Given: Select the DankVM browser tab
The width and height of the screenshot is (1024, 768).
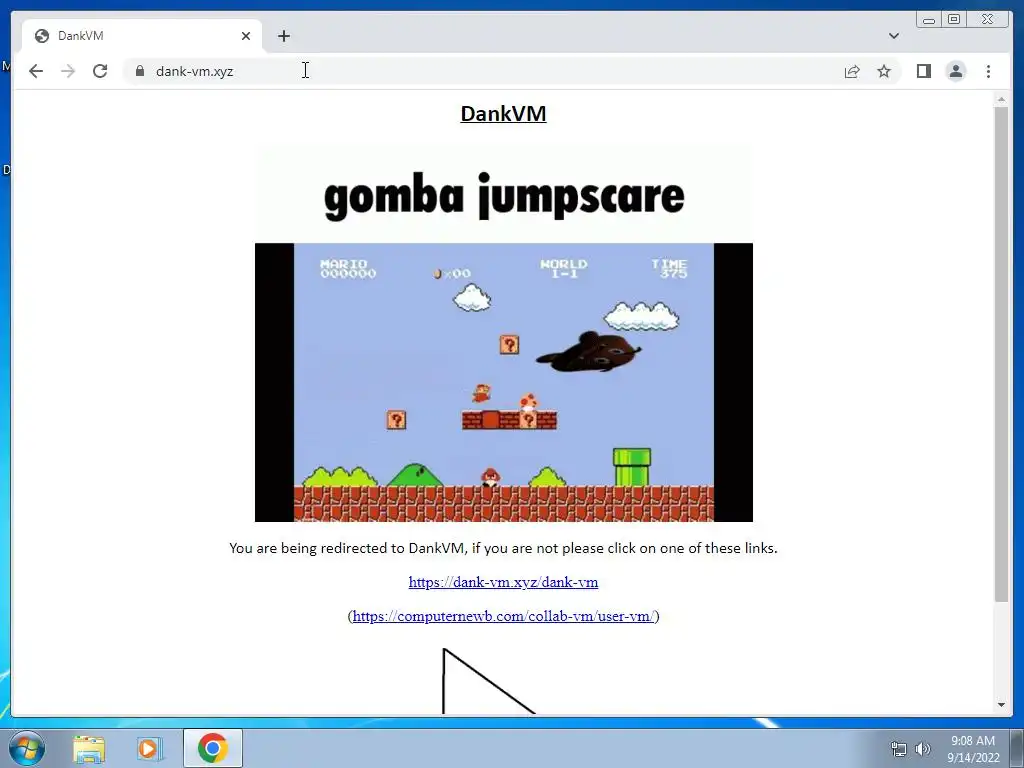Looking at the screenshot, I should tap(142, 36).
